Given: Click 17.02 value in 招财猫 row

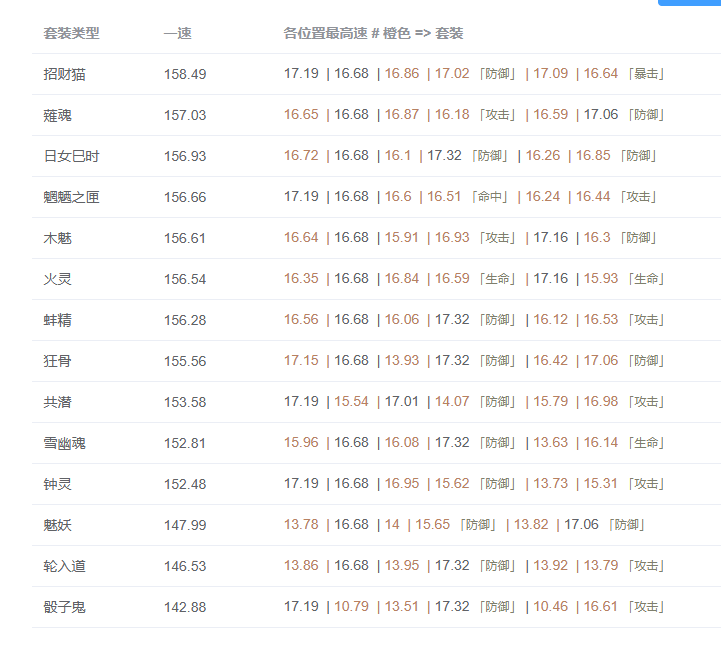Looking at the screenshot, I should click(x=452, y=73).
